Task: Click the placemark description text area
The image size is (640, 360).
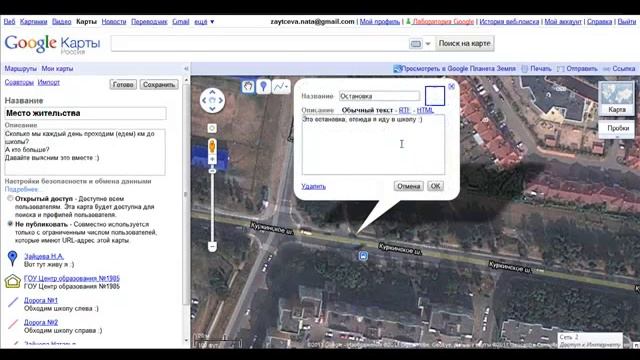Action: point(373,144)
